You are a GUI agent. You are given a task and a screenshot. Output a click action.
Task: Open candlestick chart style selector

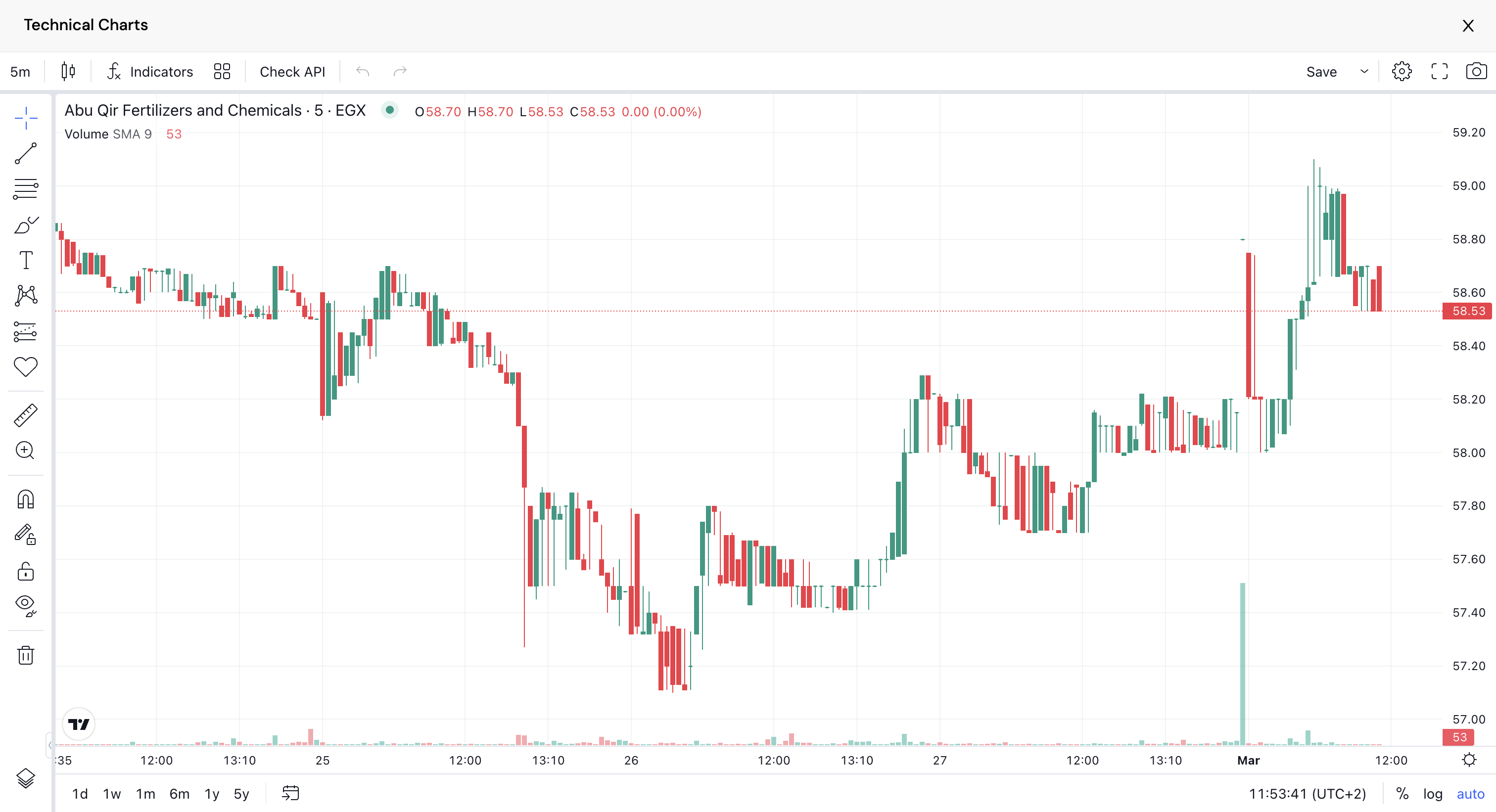click(68, 71)
